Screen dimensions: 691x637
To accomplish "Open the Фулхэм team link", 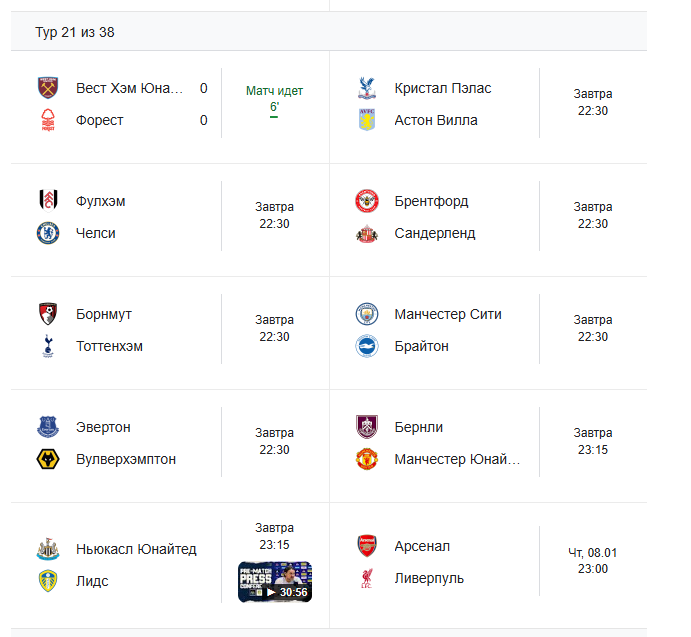I will pyautogui.click(x=100, y=201).
